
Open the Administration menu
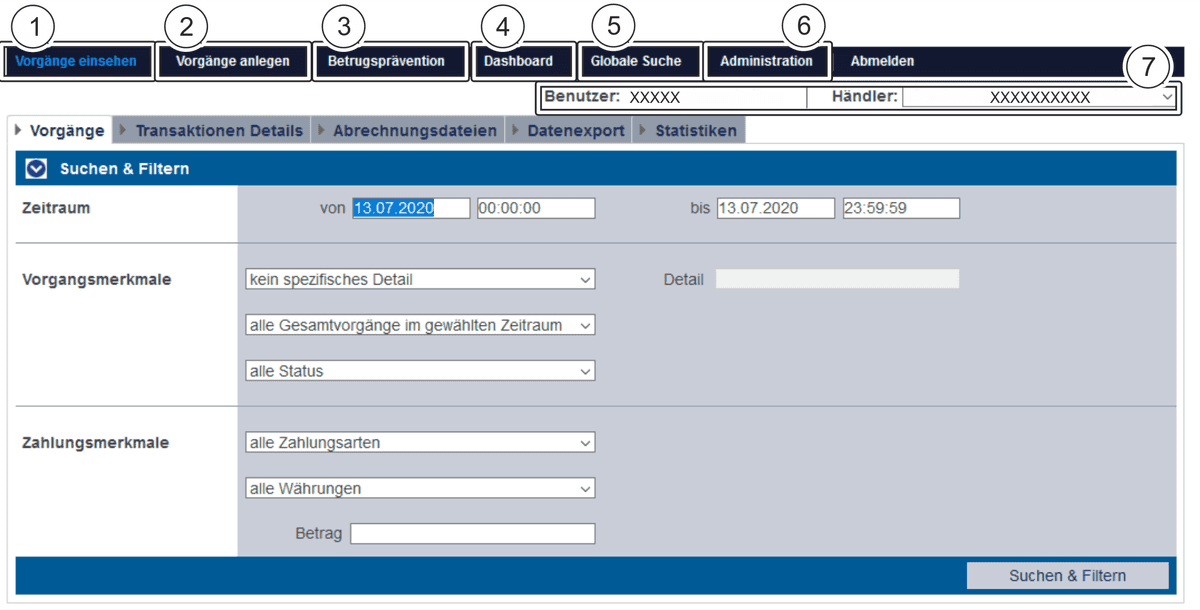(x=766, y=61)
